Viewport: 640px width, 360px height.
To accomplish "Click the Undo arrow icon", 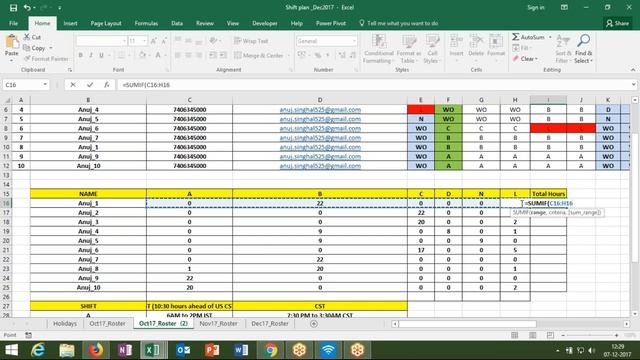I will 27,7.
